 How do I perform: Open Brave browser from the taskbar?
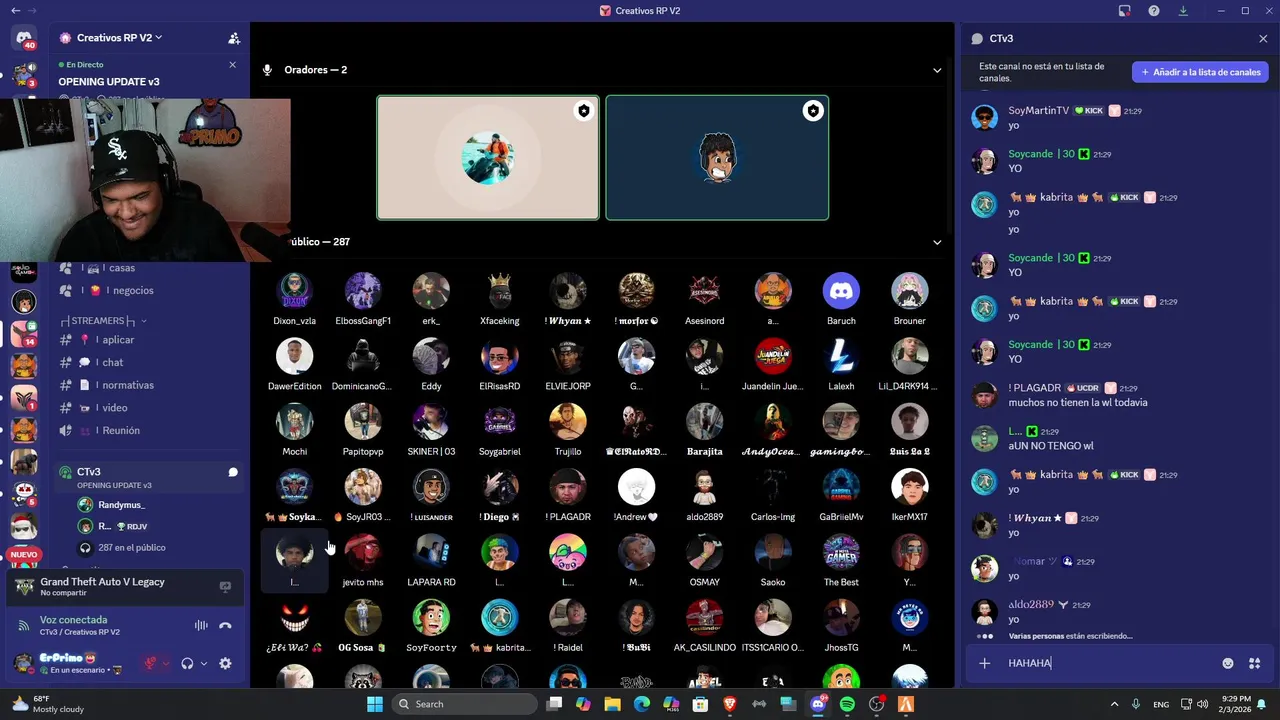point(730,704)
